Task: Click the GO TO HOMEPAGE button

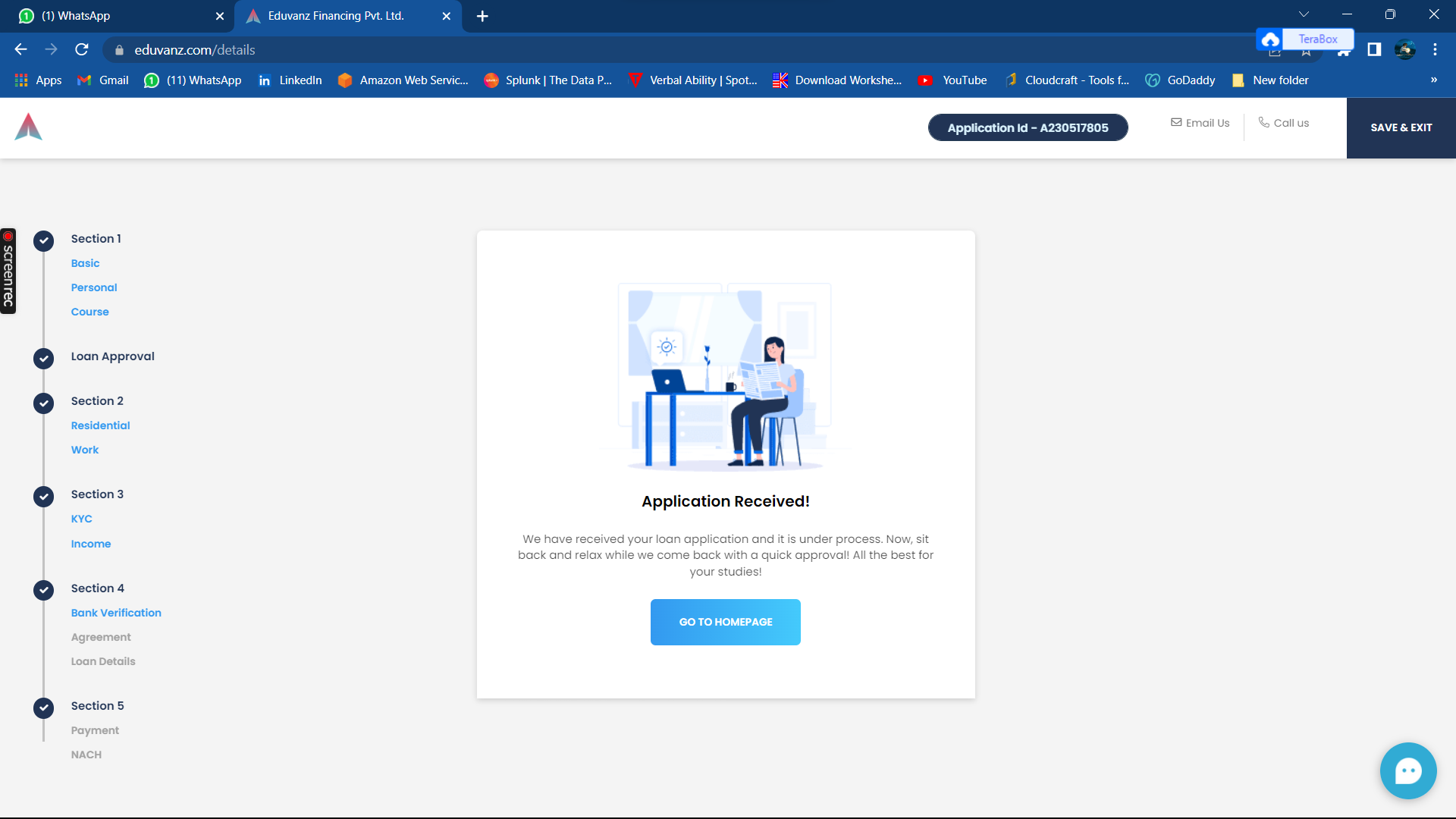Action: [x=725, y=622]
